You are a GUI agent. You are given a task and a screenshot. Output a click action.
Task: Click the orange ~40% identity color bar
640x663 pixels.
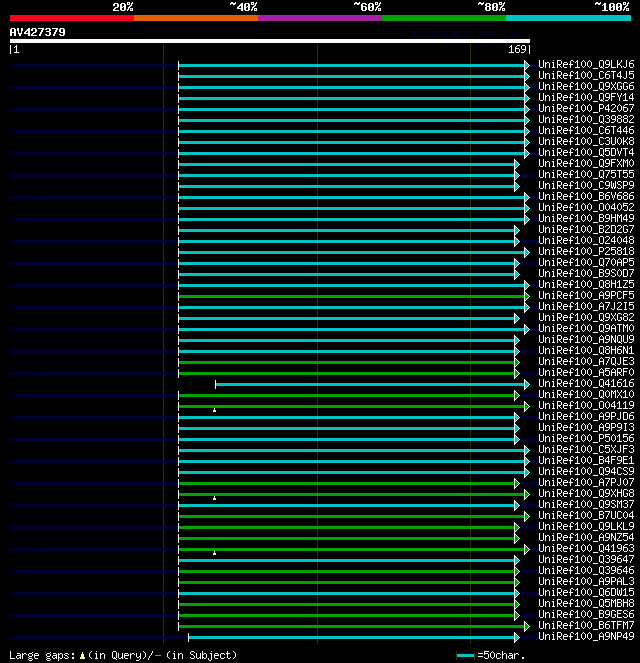(x=196, y=18)
